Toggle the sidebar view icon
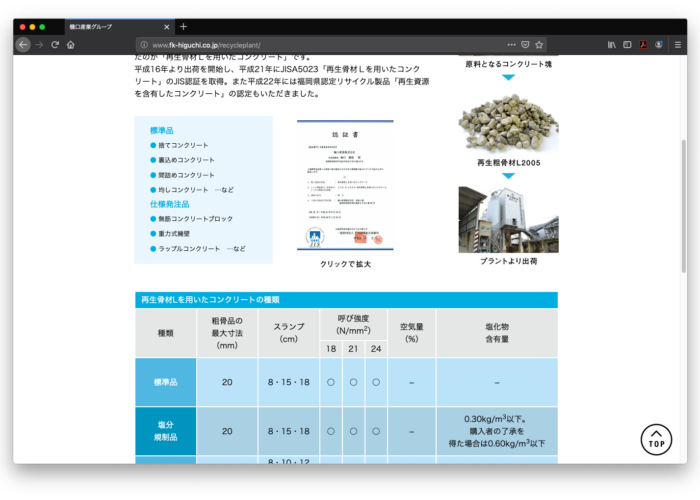The image size is (700, 500). pos(627,45)
